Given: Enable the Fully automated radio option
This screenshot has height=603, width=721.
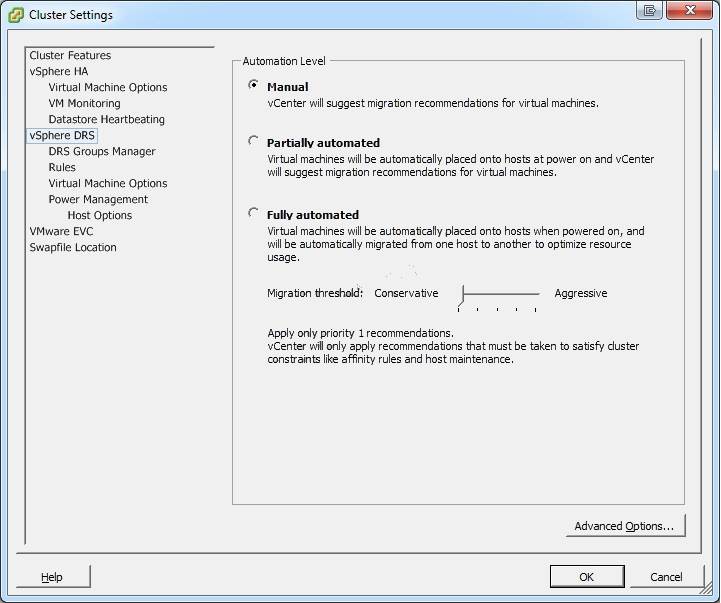Looking at the screenshot, I should tap(253, 213).
